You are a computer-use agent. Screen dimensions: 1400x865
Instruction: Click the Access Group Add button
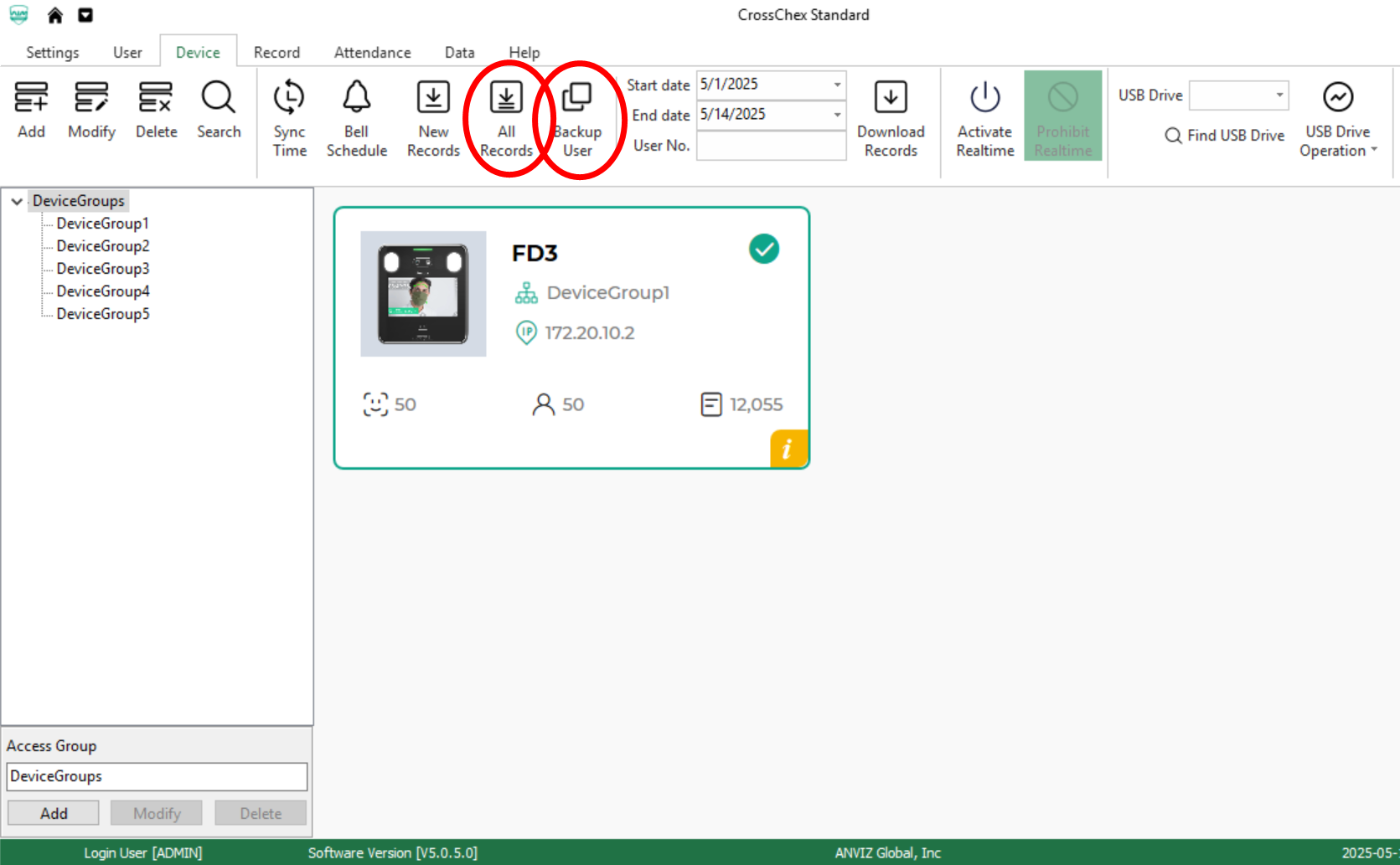tap(54, 813)
